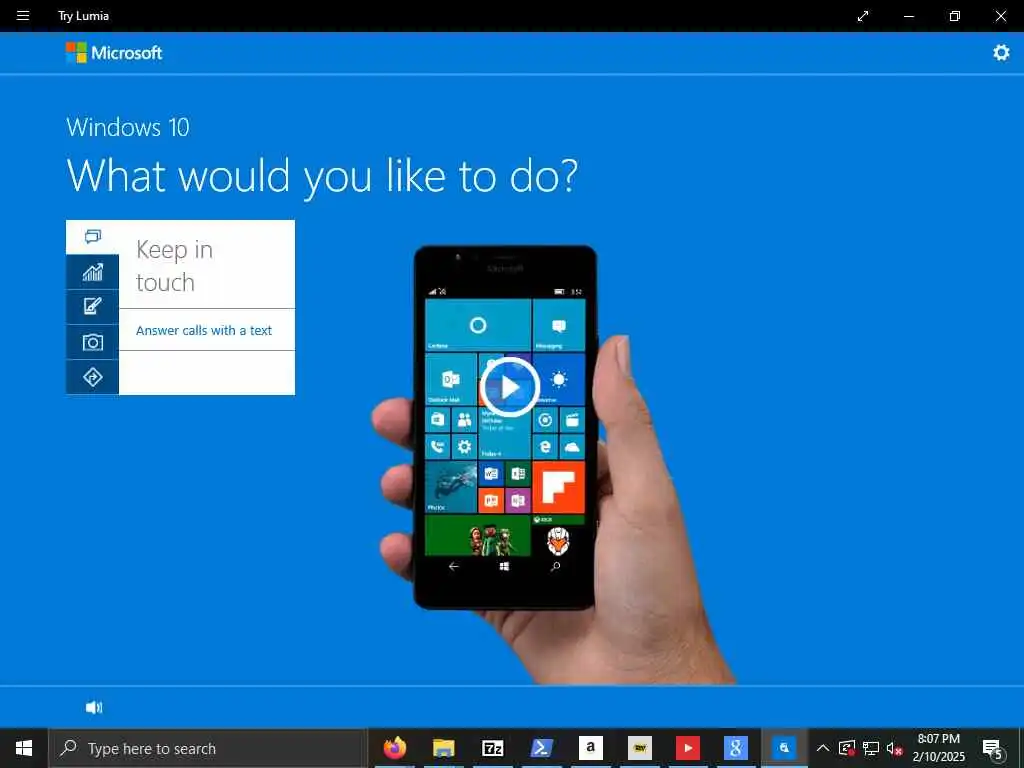
Task: Click the phone's Windows home button
Action: point(504,566)
